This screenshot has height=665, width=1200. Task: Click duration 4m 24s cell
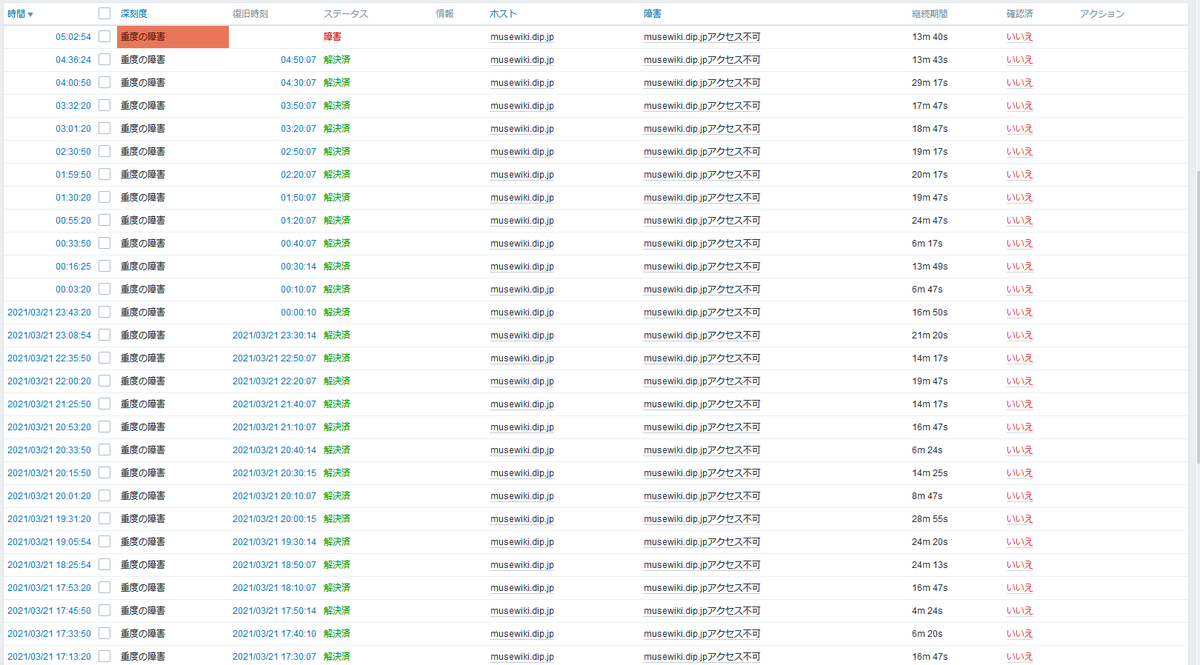pyautogui.click(x=926, y=612)
